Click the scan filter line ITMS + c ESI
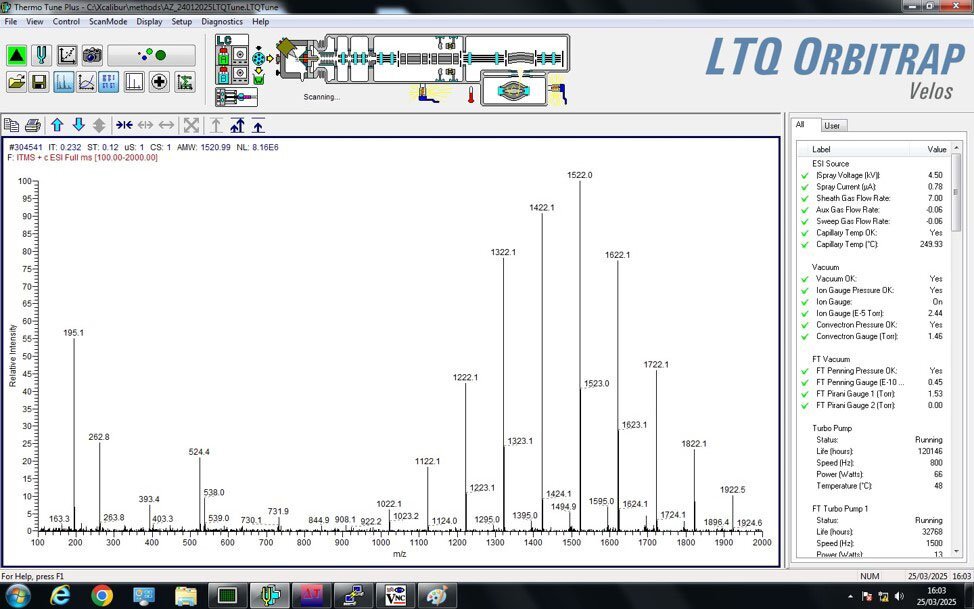 [x=83, y=158]
